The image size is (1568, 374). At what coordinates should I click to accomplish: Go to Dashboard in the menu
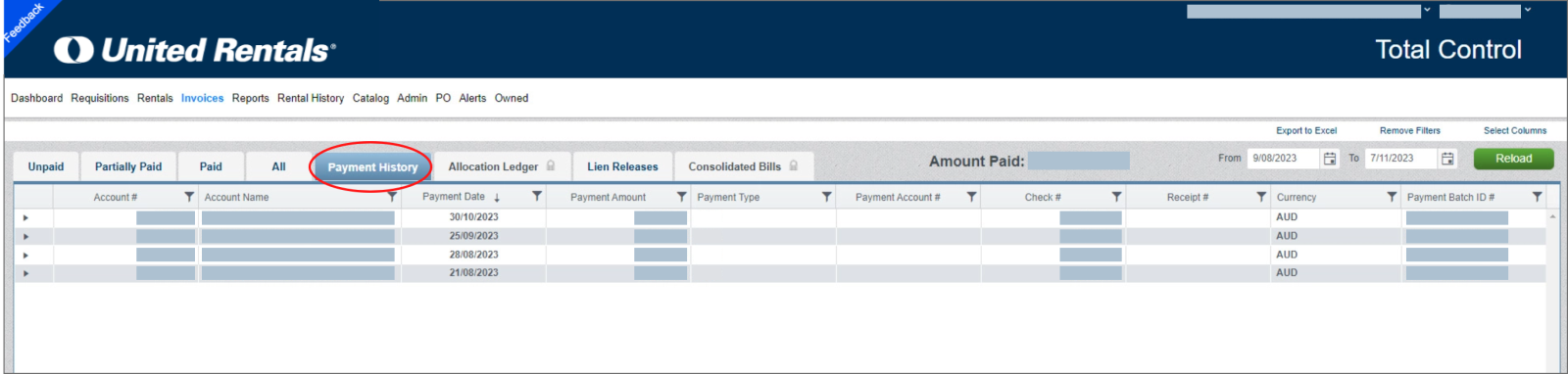(x=36, y=98)
